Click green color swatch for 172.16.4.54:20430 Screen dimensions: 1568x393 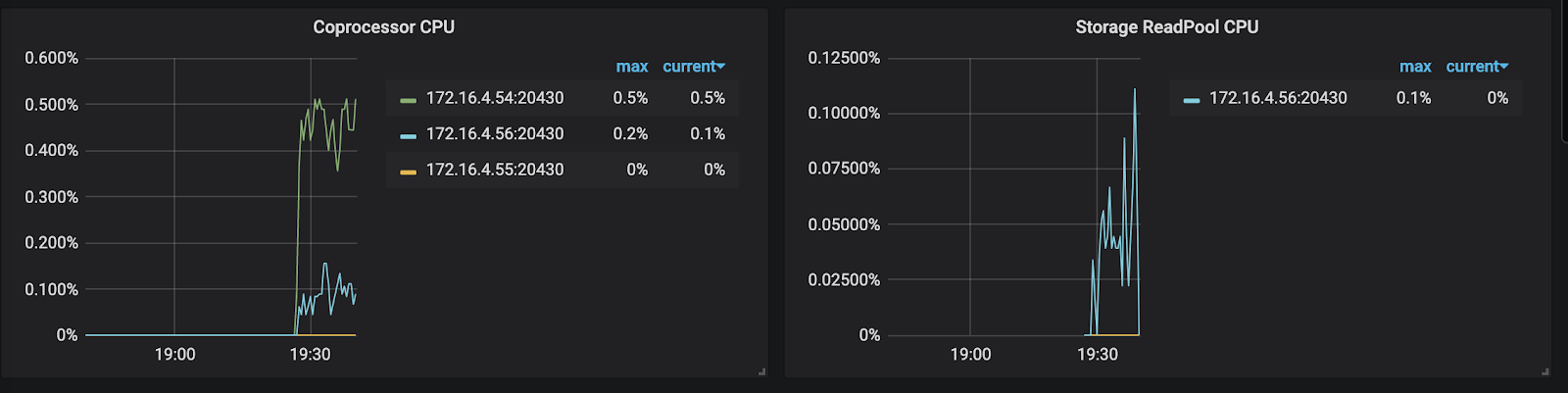[409, 100]
